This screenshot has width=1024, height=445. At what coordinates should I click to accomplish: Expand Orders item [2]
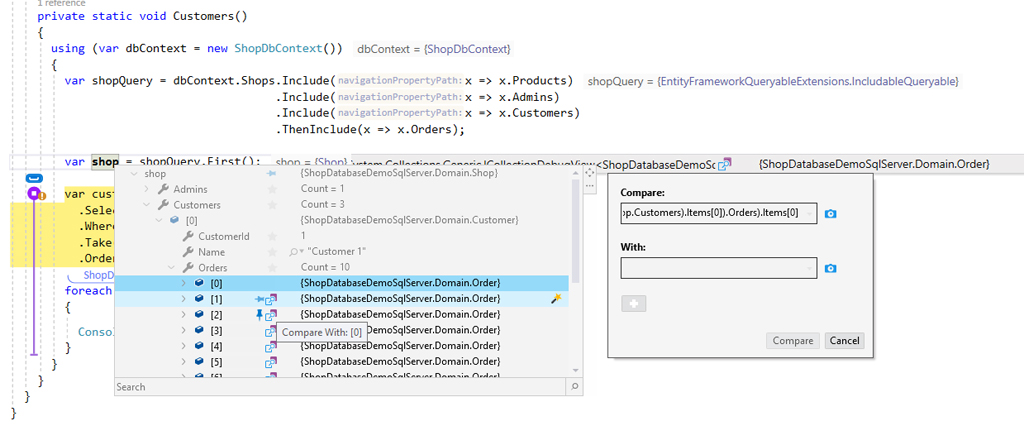point(184,315)
